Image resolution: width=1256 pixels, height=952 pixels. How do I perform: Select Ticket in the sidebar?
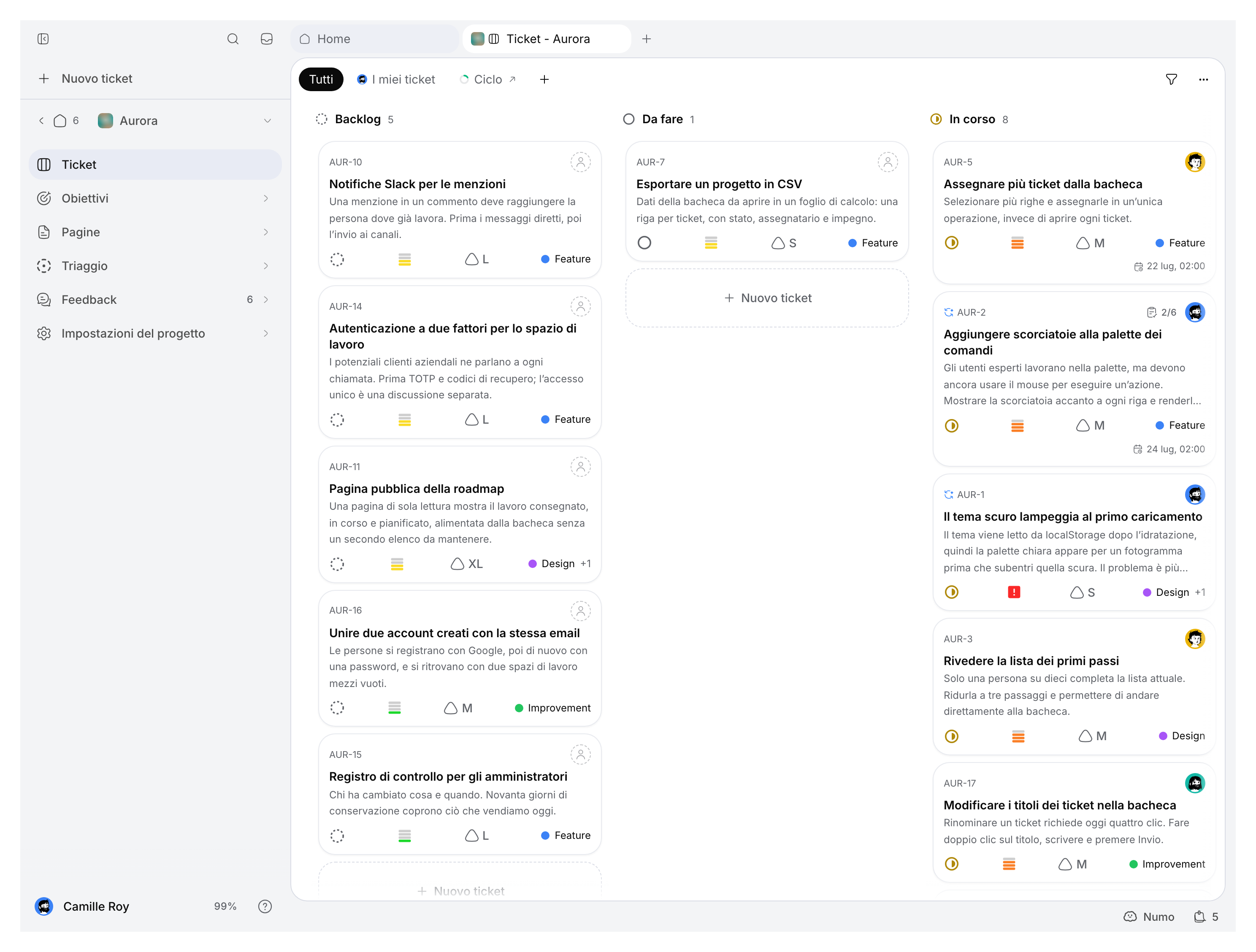pos(155,165)
